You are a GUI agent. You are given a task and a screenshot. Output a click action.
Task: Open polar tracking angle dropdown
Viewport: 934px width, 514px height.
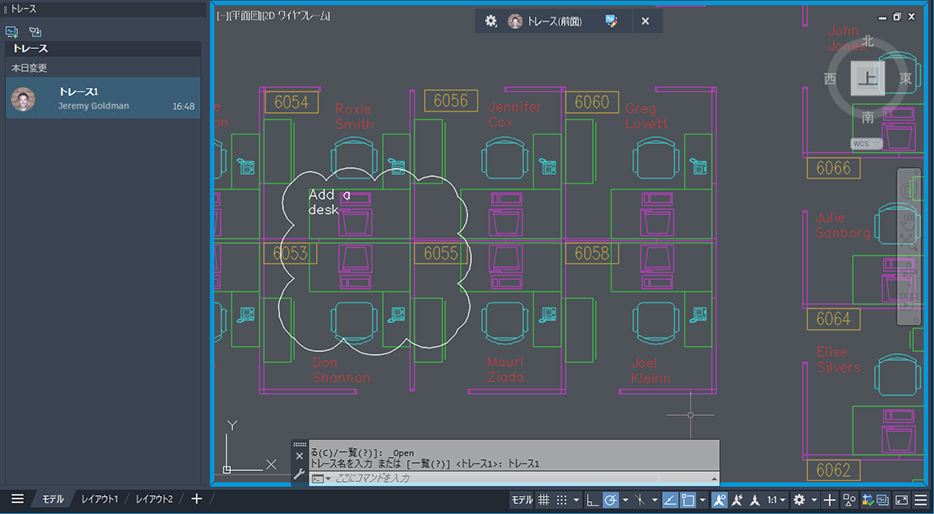[625, 500]
